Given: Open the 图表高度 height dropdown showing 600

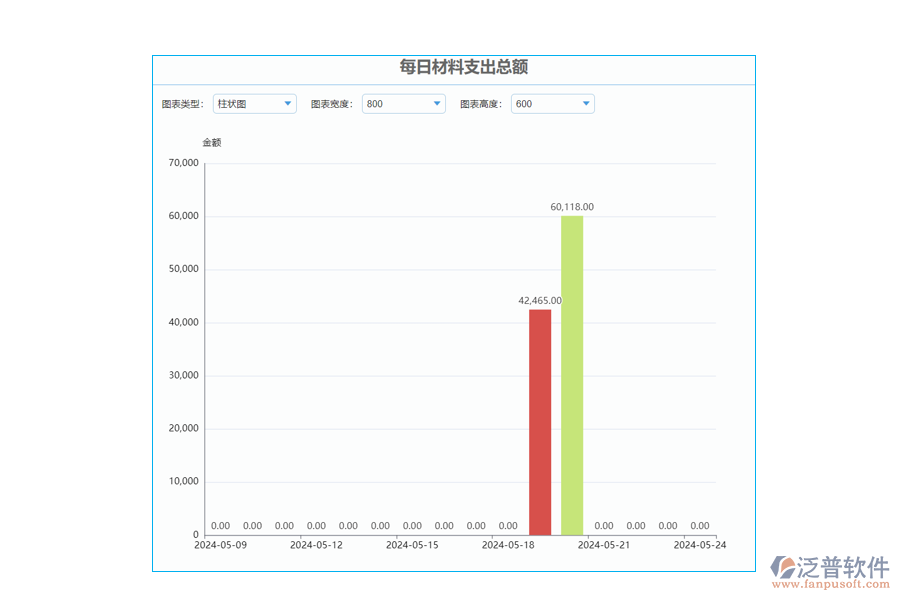Looking at the screenshot, I should [x=552, y=103].
